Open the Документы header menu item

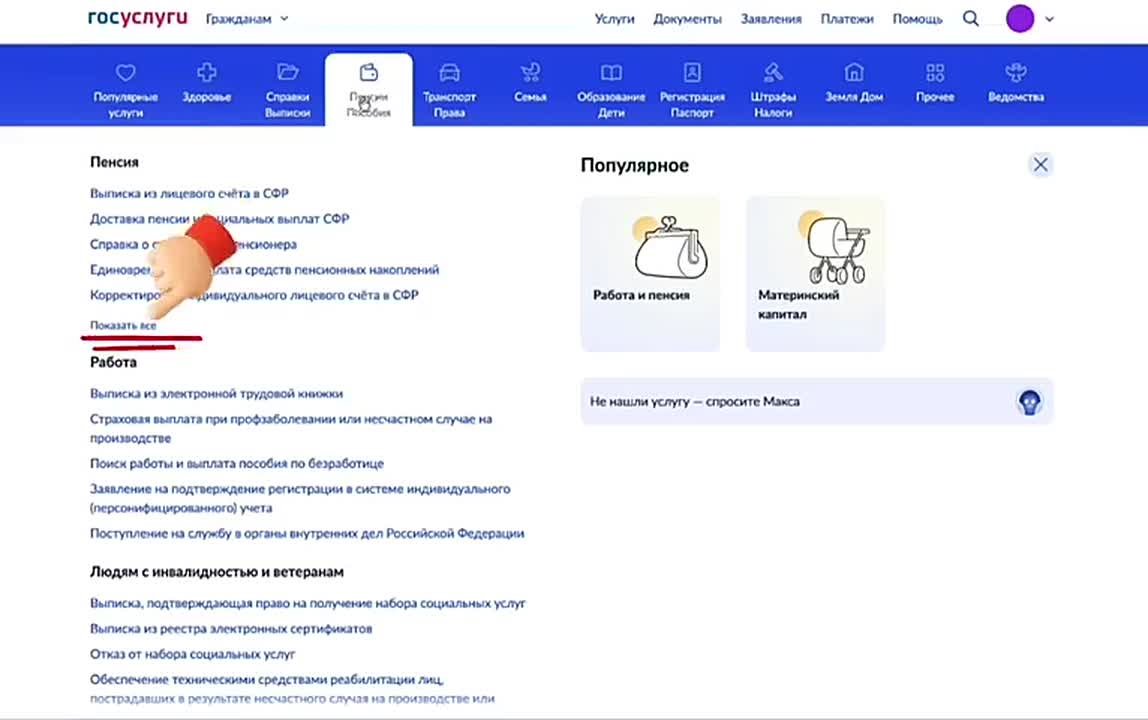click(687, 19)
